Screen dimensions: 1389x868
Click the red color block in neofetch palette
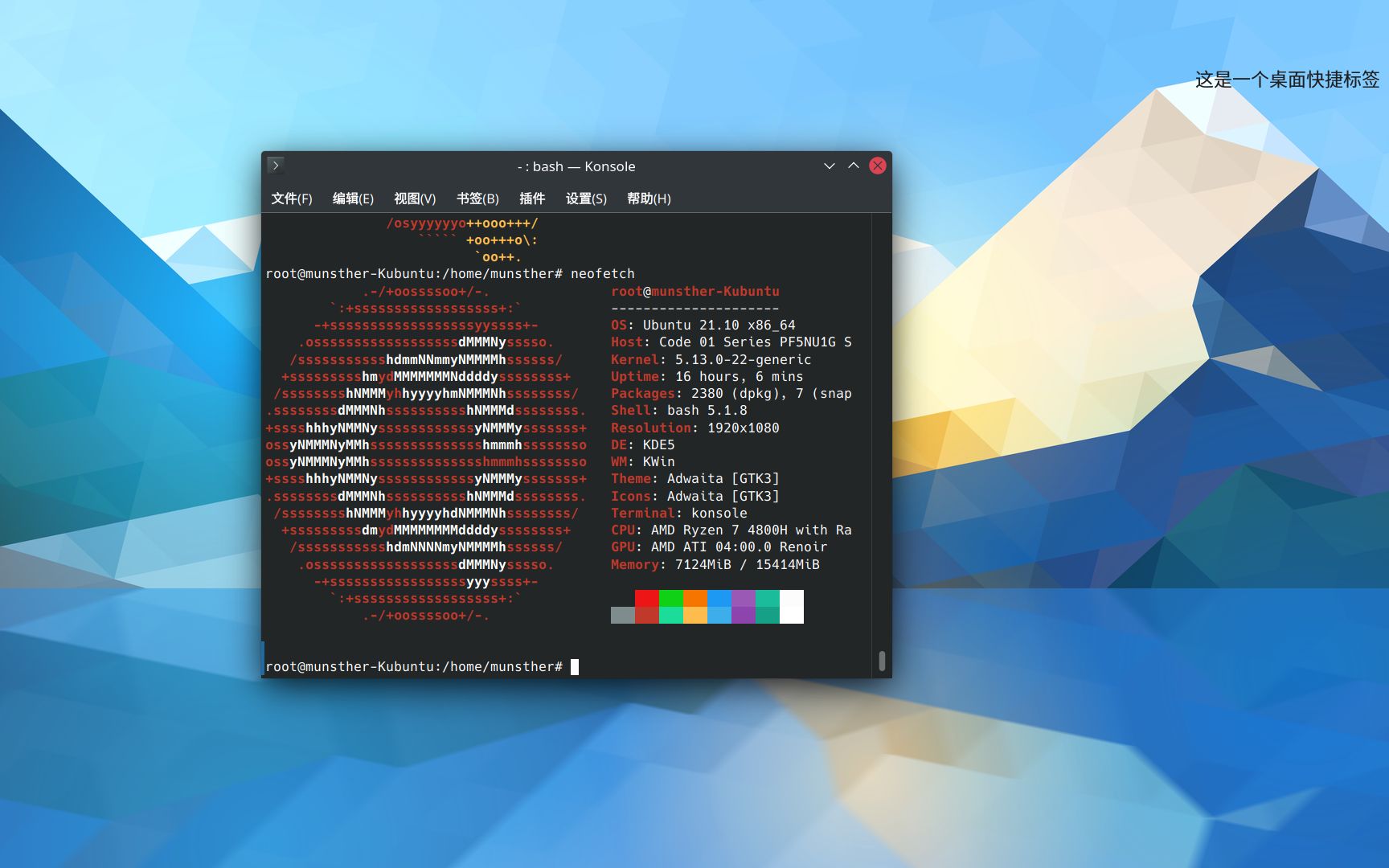click(647, 599)
